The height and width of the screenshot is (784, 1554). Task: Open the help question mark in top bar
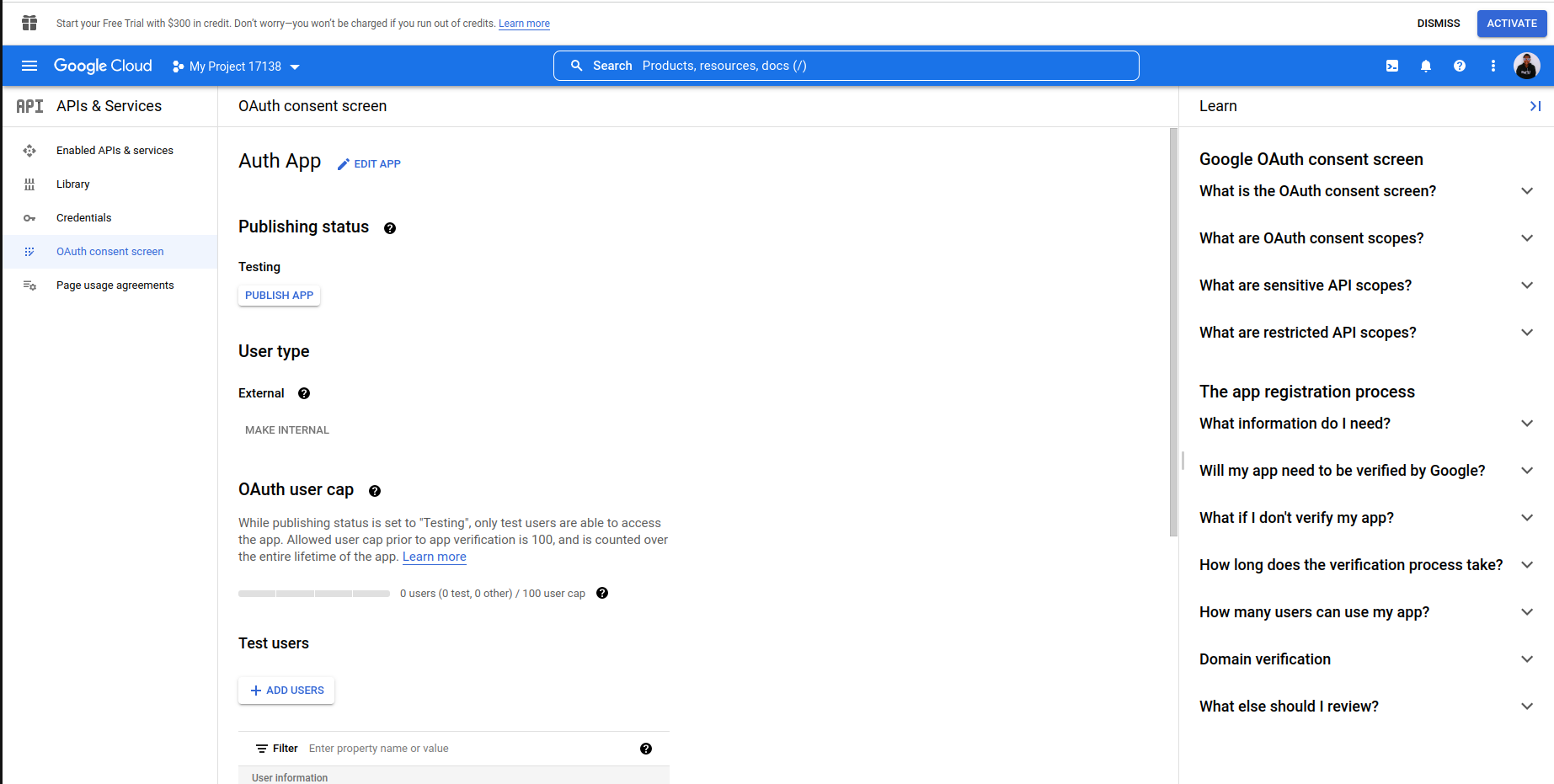[1460, 66]
